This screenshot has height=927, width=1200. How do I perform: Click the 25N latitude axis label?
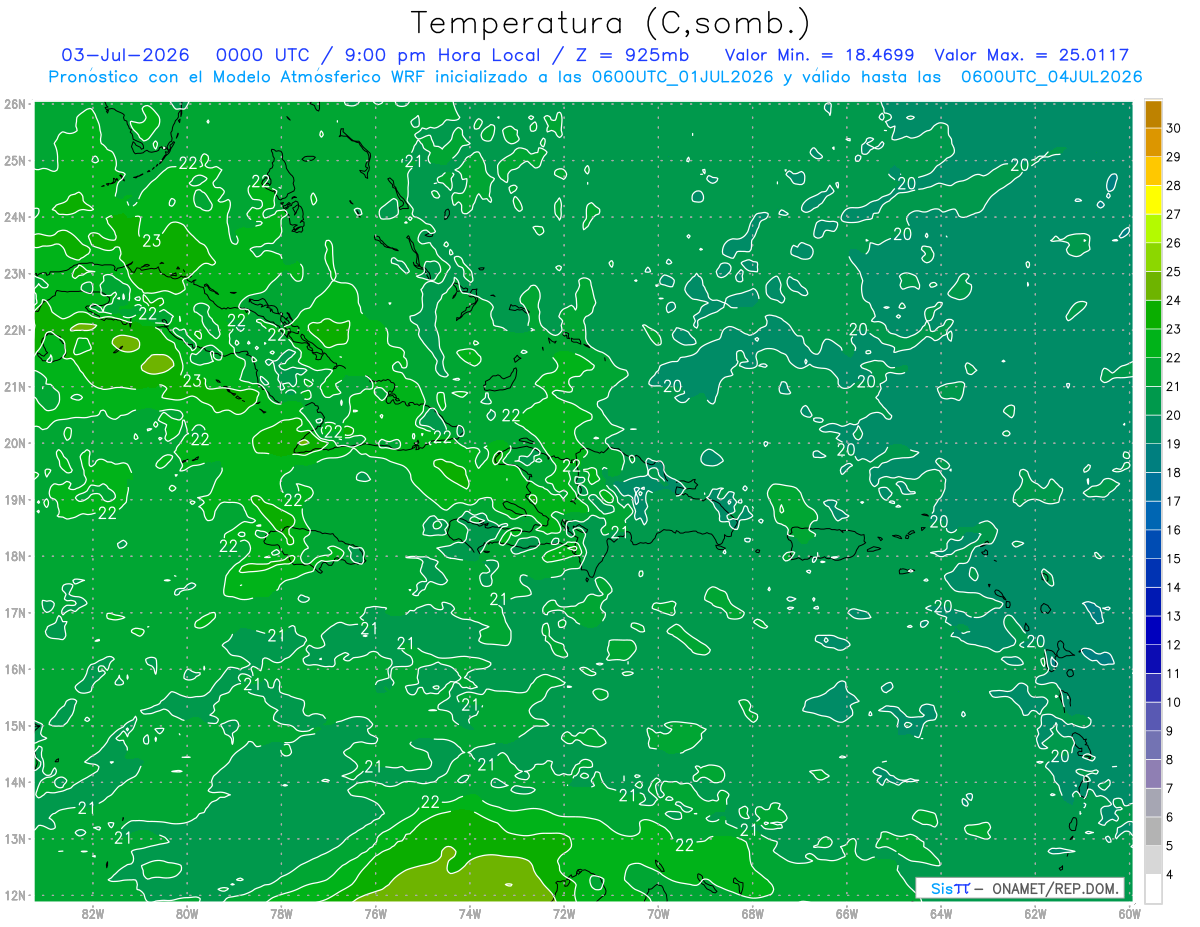(14, 160)
